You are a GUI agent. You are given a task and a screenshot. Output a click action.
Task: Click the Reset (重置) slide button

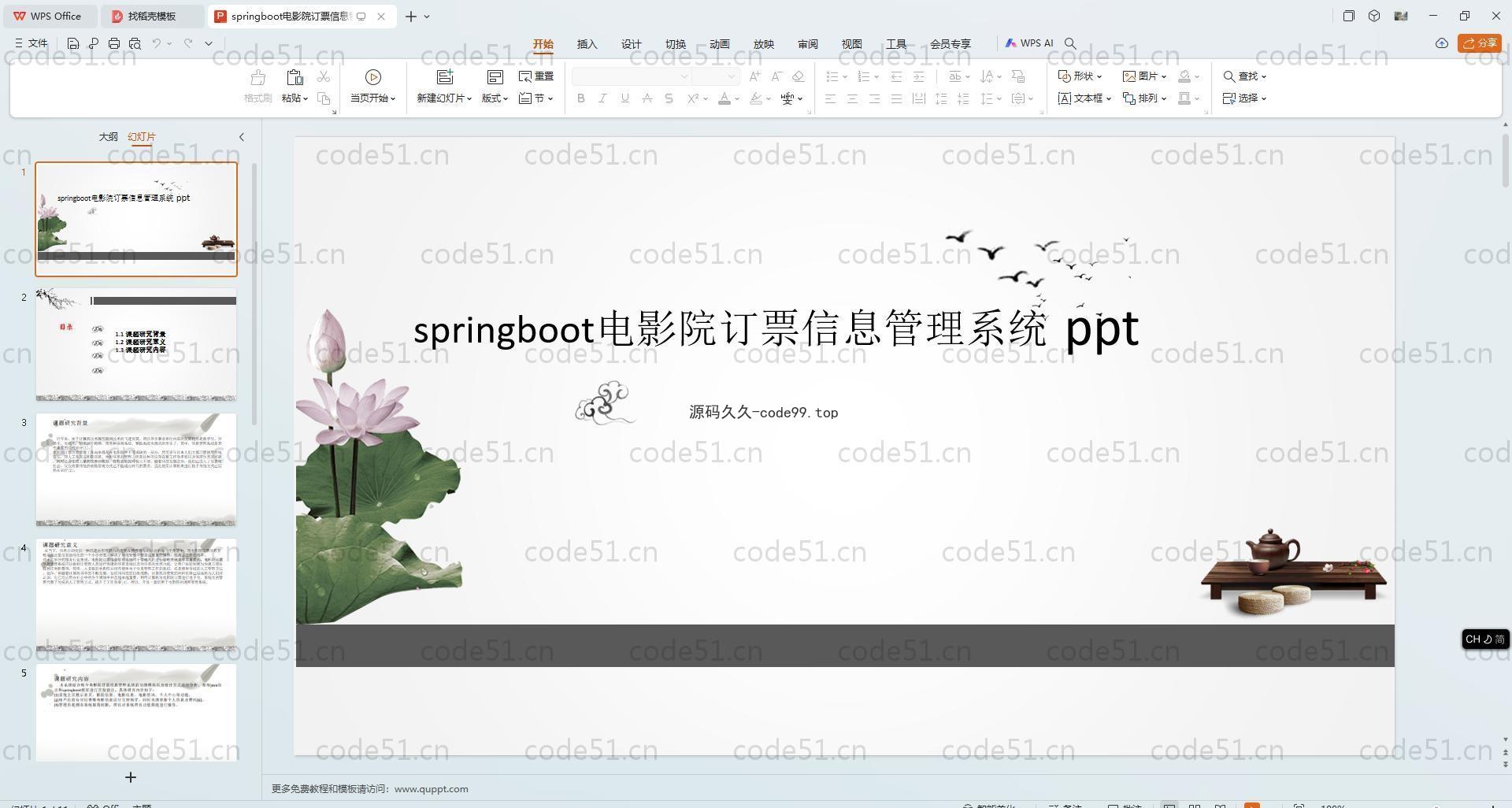[536, 76]
